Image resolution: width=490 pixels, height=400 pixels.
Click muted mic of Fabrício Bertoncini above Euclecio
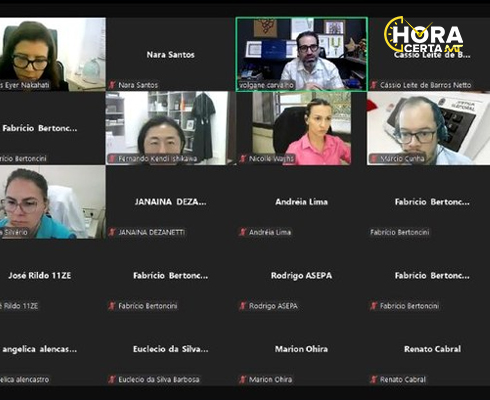coord(112,306)
